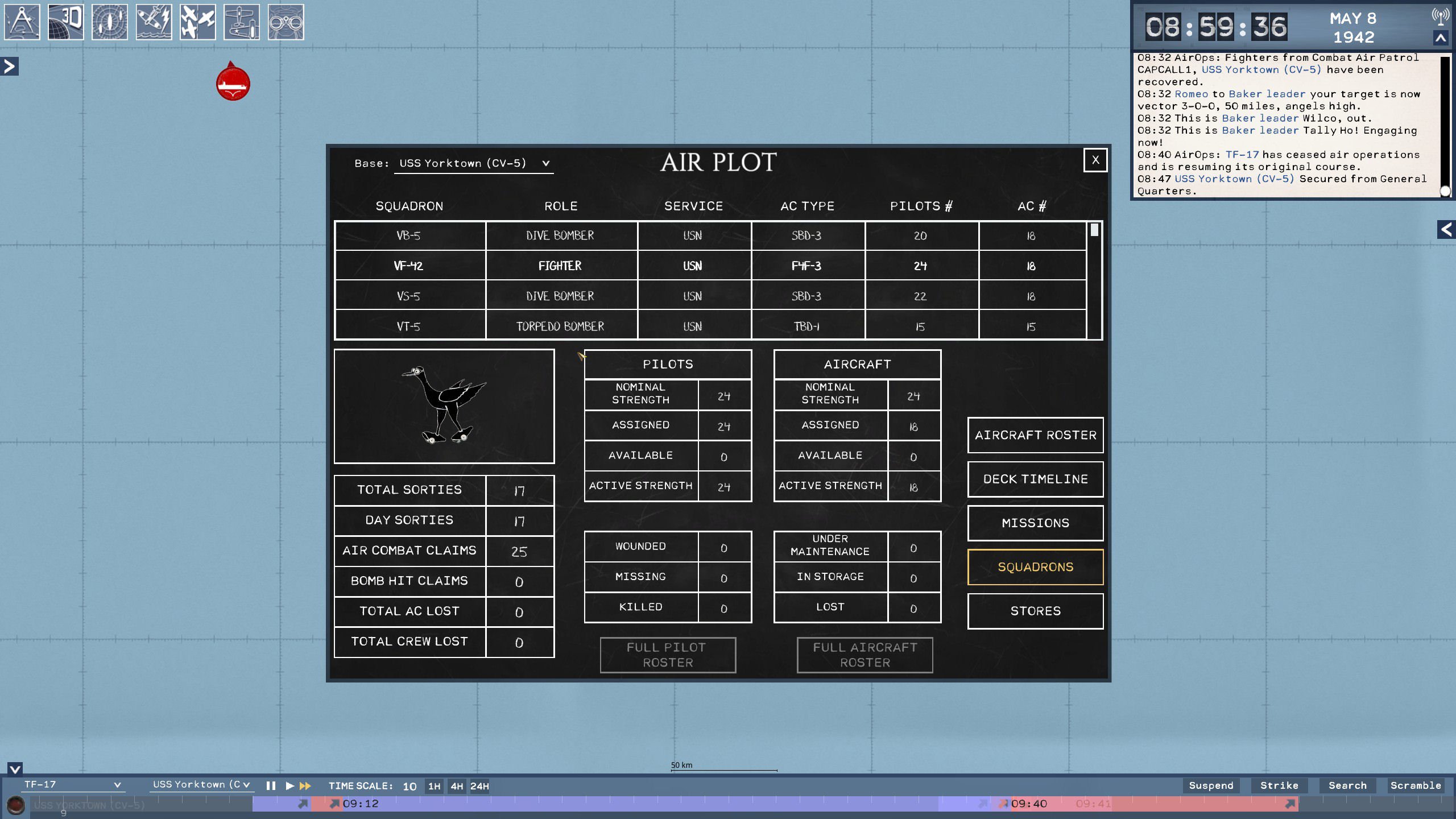Click the aircraft deck spotting icon
This screenshot has height=819, width=1456.
pyautogui.click(x=242, y=22)
